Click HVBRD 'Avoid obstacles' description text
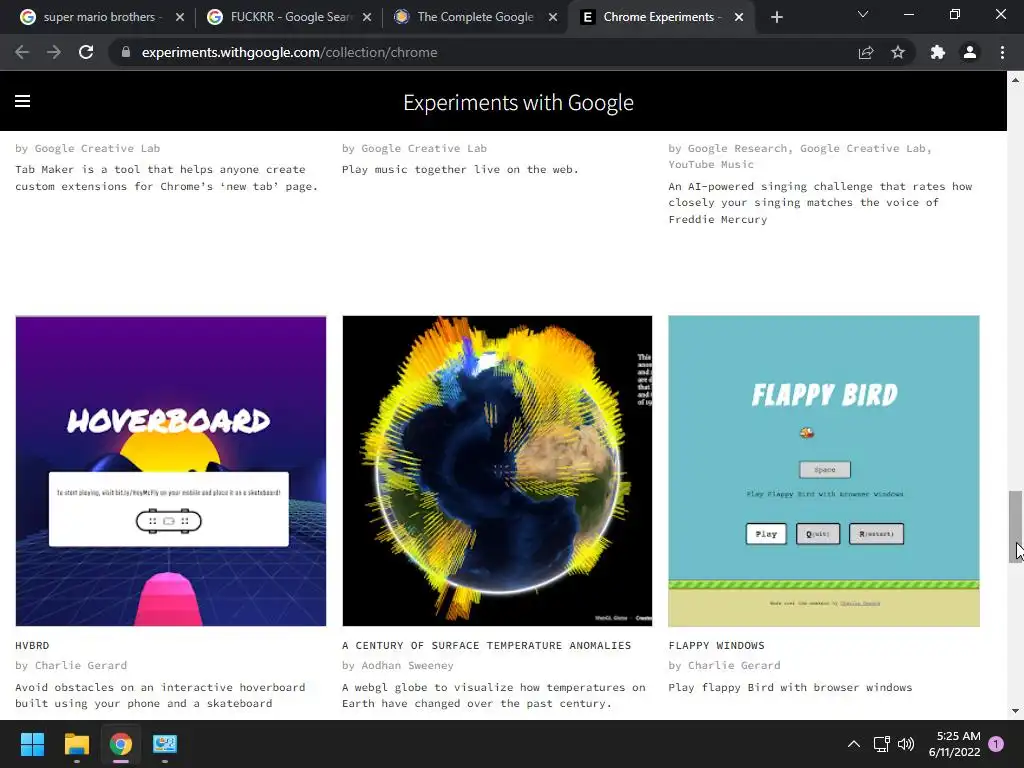Screen dimensions: 1024x768 click(160, 695)
